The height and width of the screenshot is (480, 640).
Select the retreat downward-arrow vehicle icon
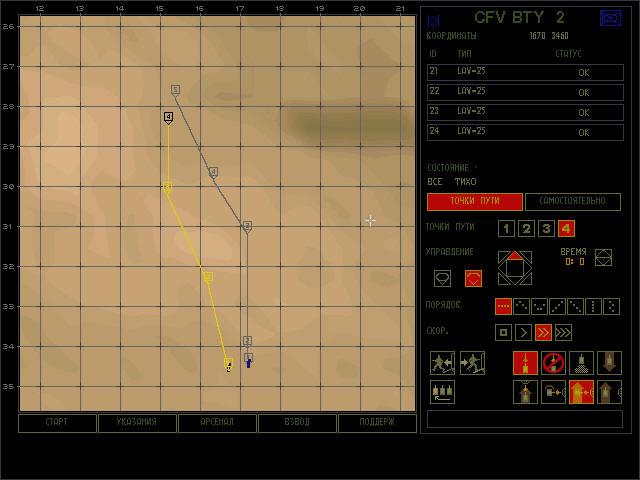click(609, 363)
